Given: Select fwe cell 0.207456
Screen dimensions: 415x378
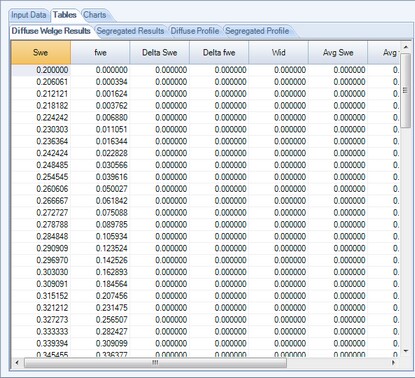Looking at the screenshot, I should [x=100, y=296].
